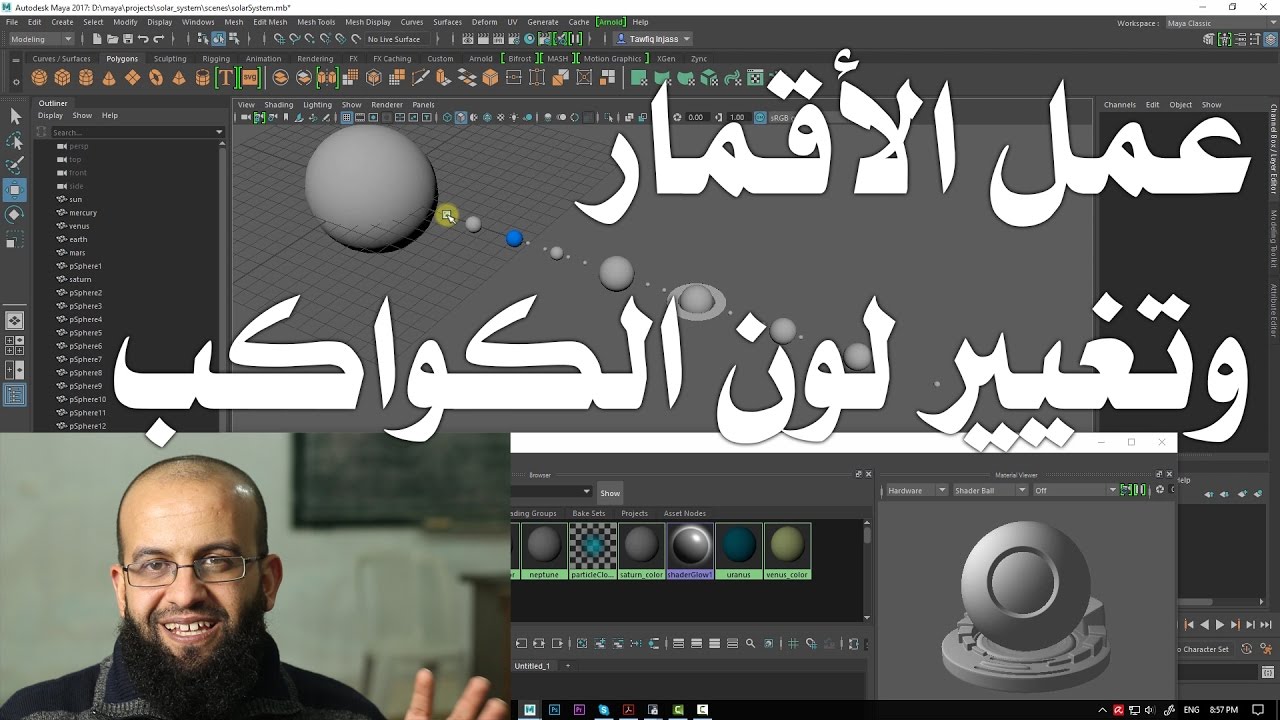This screenshot has width=1280, height=720.
Task: Open the Channels menu in Channel Box
Action: [1120, 104]
